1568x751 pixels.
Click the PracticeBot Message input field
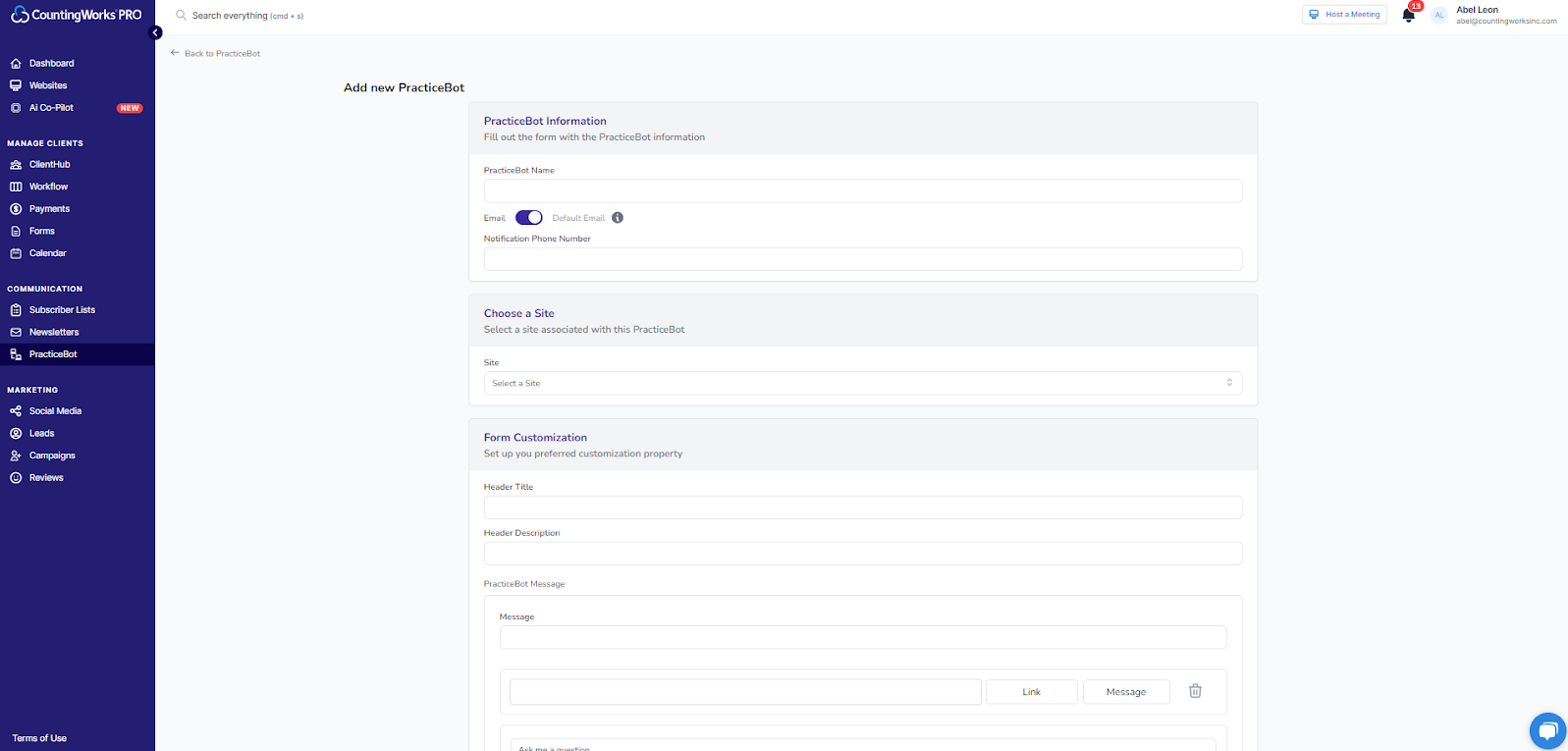point(863,637)
